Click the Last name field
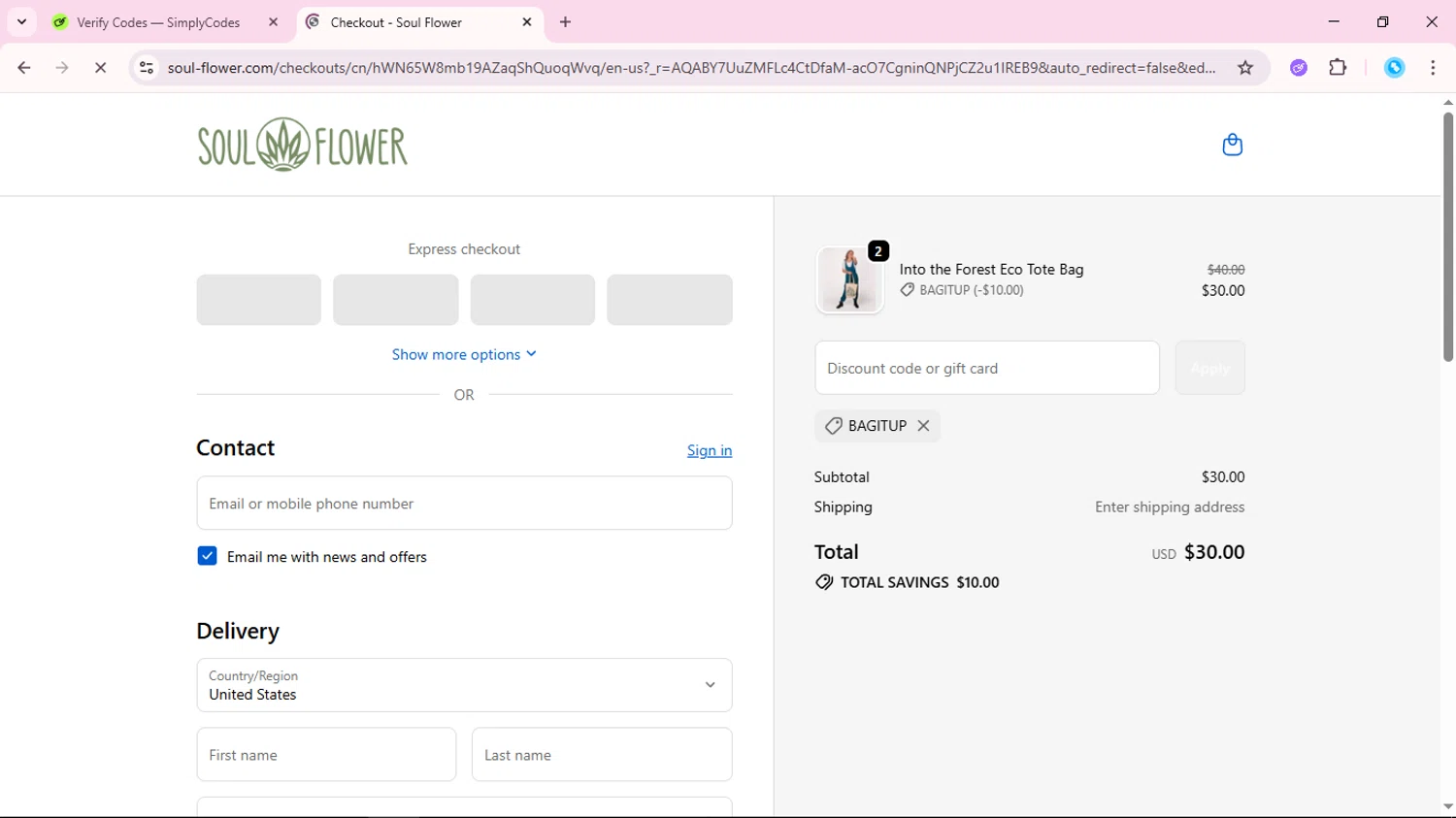1456x818 pixels. 602,754
